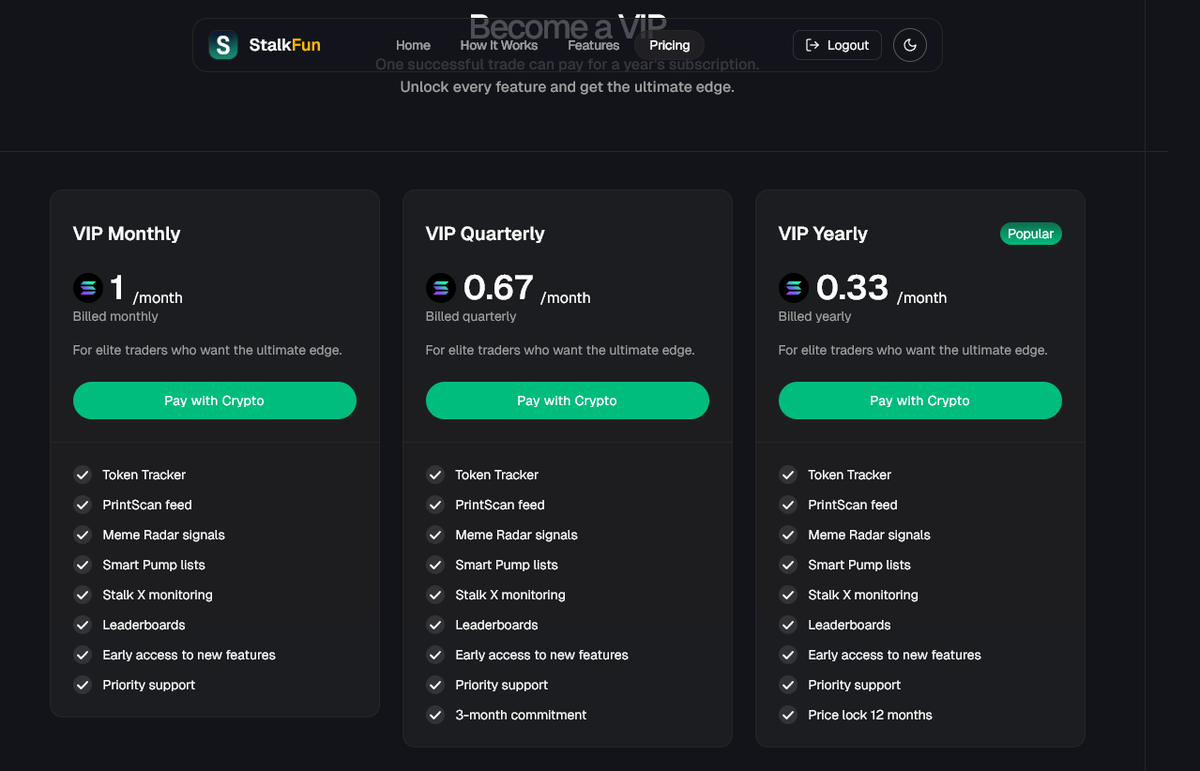Image resolution: width=1200 pixels, height=771 pixels.
Task: Click the StalkFun brand name
Action: [x=285, y=45]
